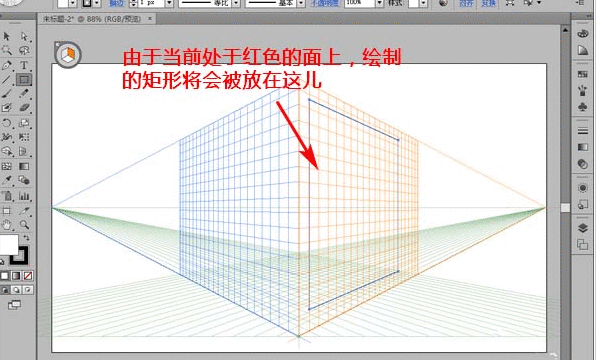This screenshot has height=360, width=598.
Task: Select the Symbol Sprayer tool
Action: tap(6, 196)
